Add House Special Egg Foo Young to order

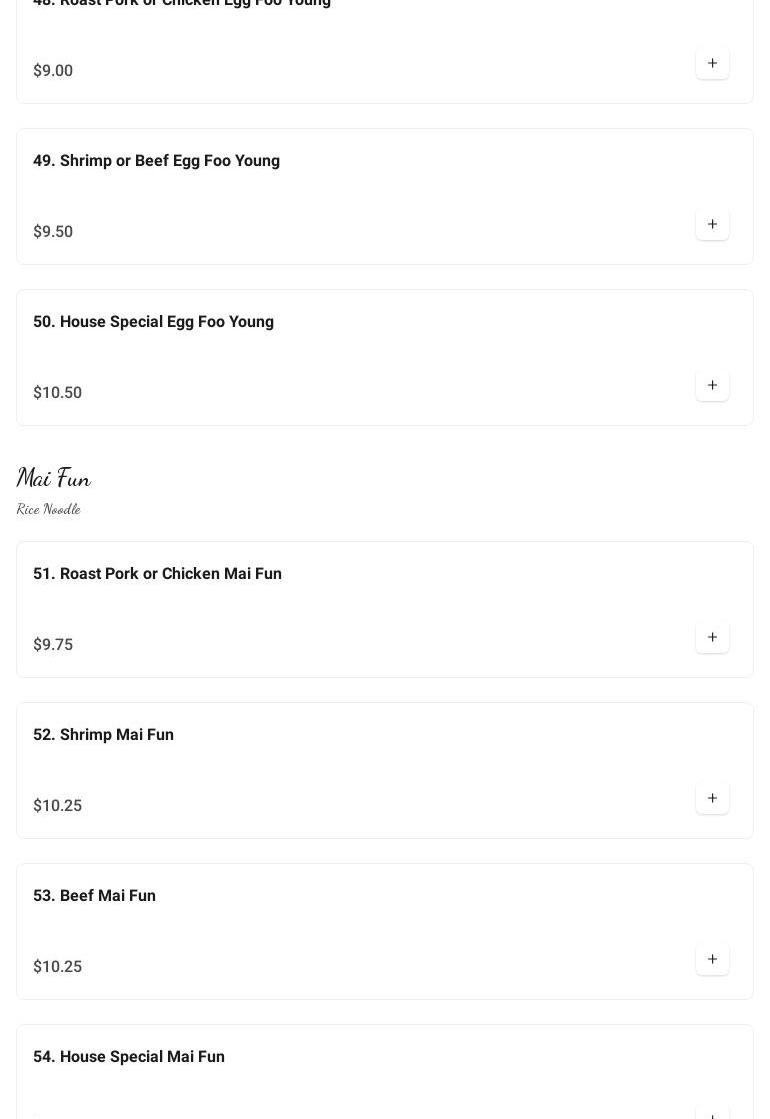pyautogui.click(x=712, y=385)
